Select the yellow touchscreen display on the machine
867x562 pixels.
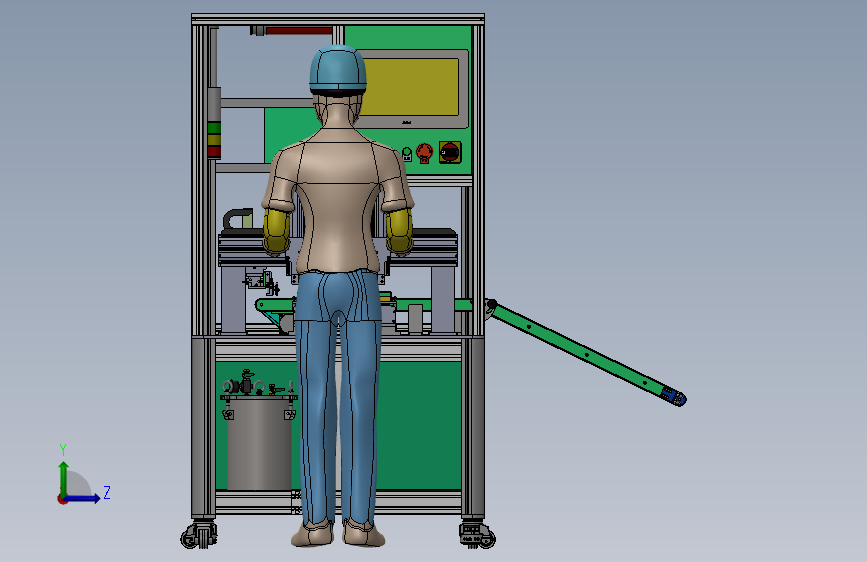tap(411, 87)
